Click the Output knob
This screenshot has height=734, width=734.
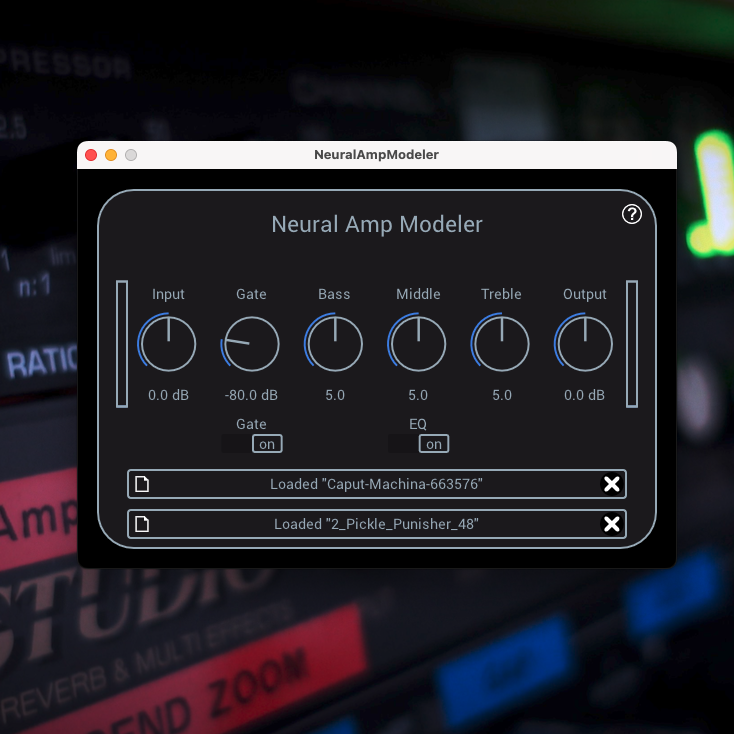pos(585,344)
